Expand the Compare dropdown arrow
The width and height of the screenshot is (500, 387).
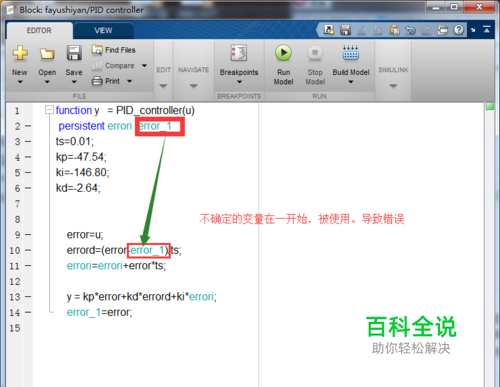click(144, 66)
